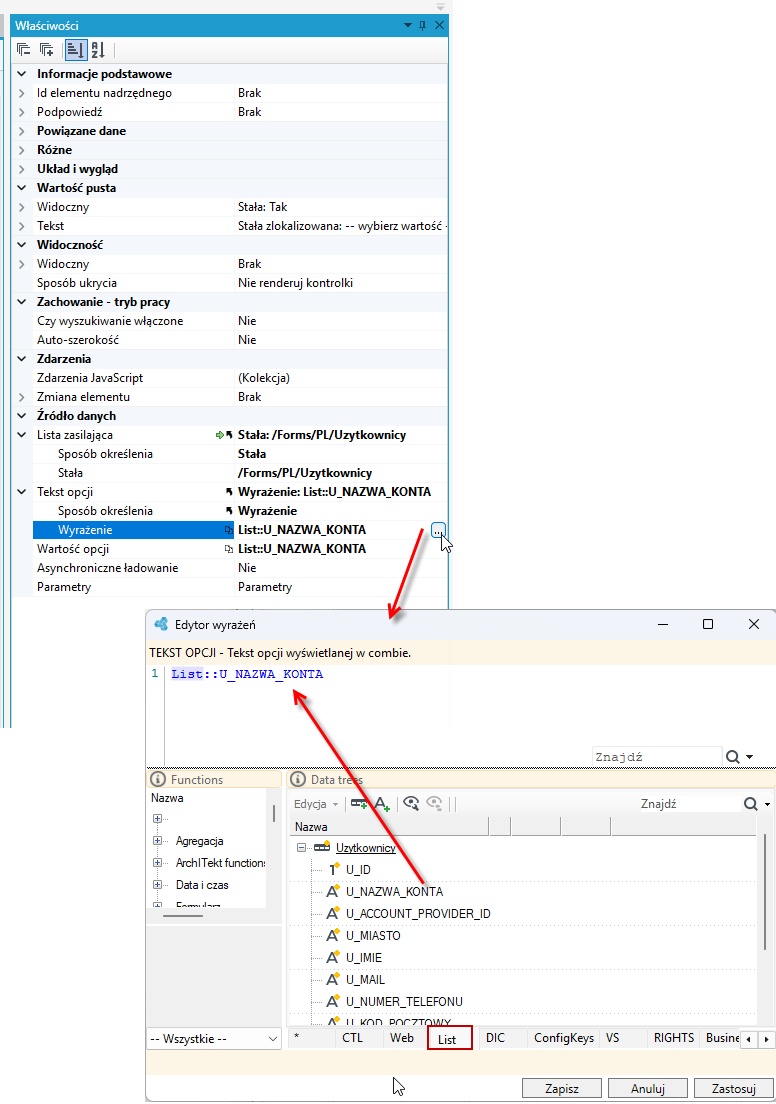776x1104 pixels.
Task: Toggle categorized sort view in Właściwości
Action: coord(75,49)
